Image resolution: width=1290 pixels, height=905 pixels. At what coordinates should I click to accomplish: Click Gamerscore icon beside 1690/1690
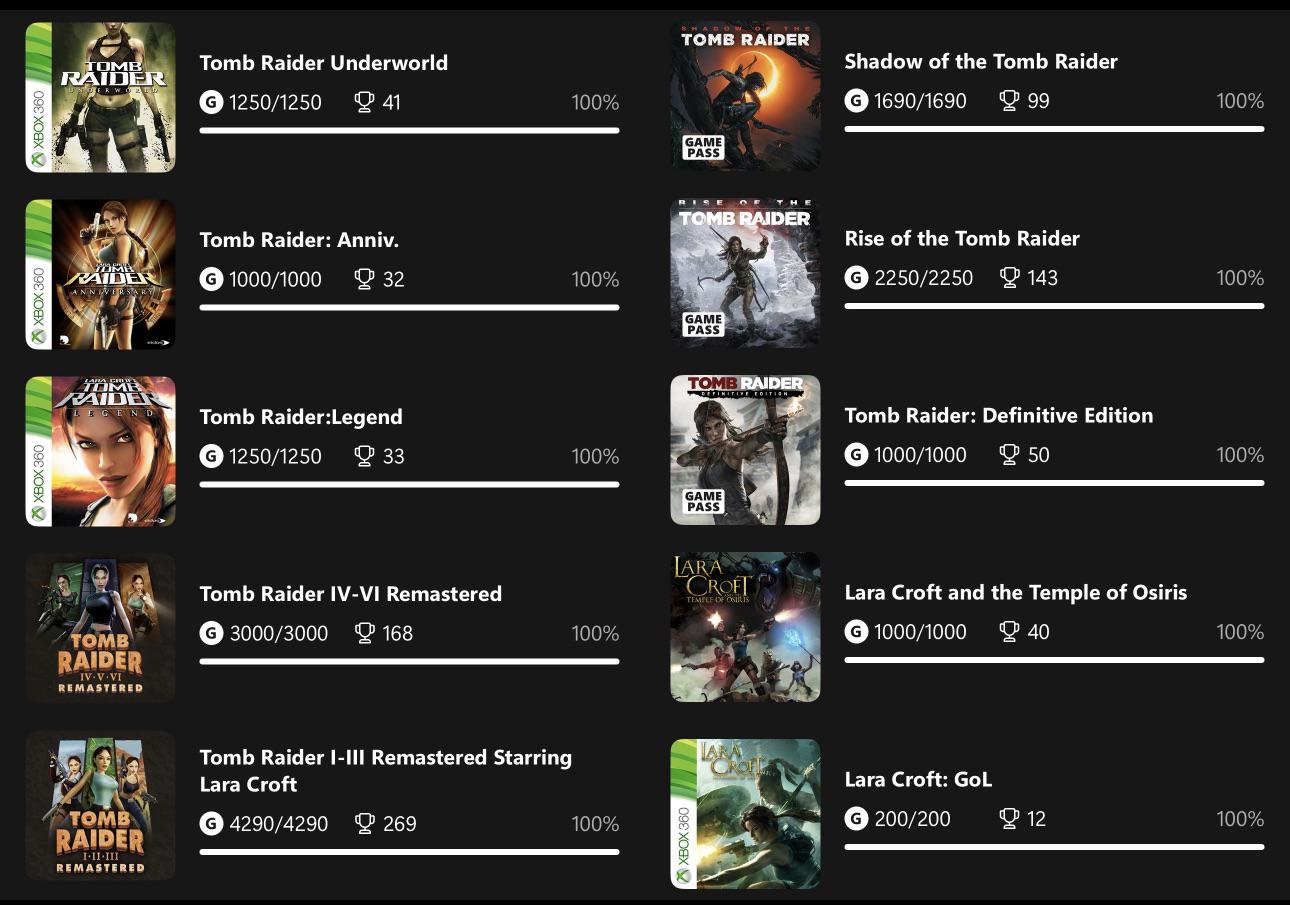(856, 101)
